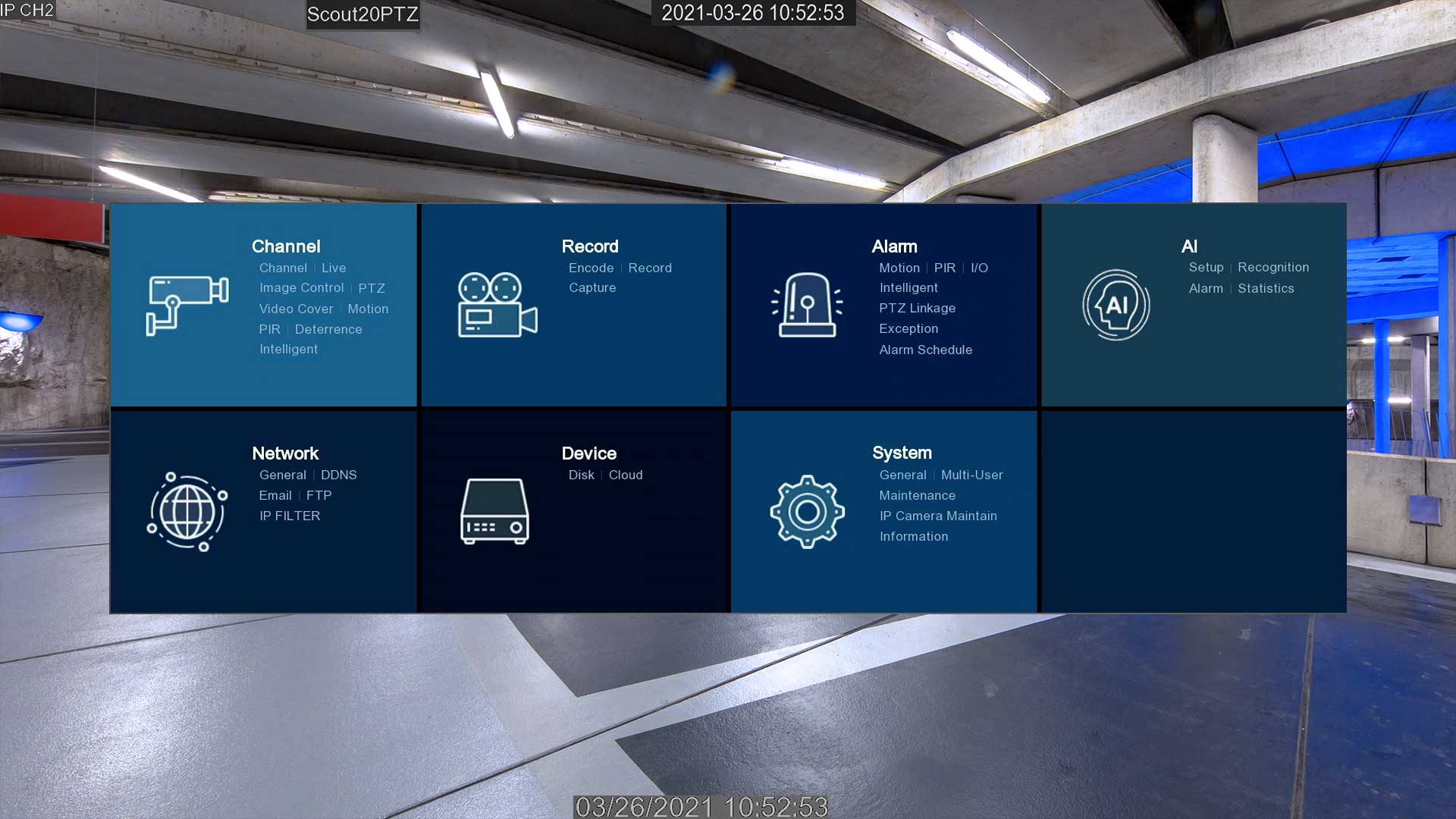Open IP Camera Maintain in System
This screenshot has height=819, width=1456.
point(938,516)
